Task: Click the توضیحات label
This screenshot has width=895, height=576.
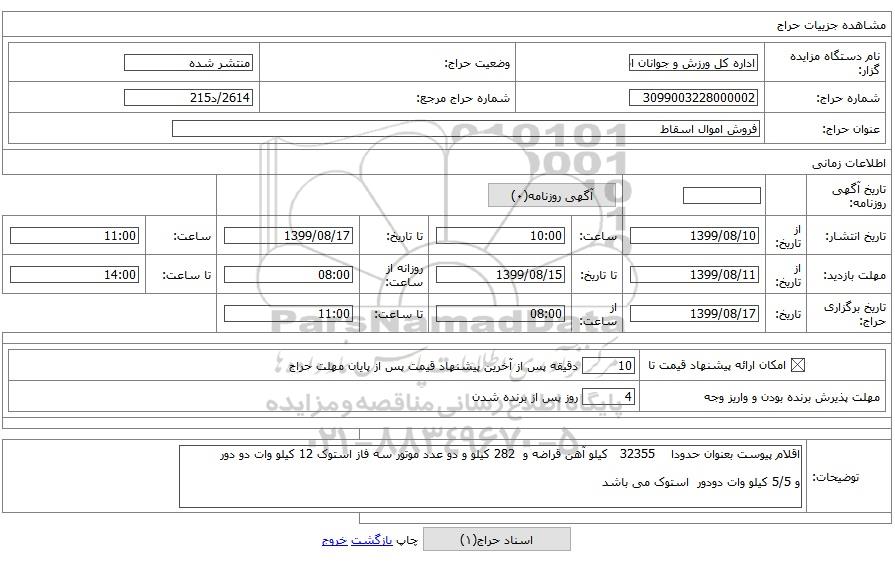Action: (x=836, y=477)
